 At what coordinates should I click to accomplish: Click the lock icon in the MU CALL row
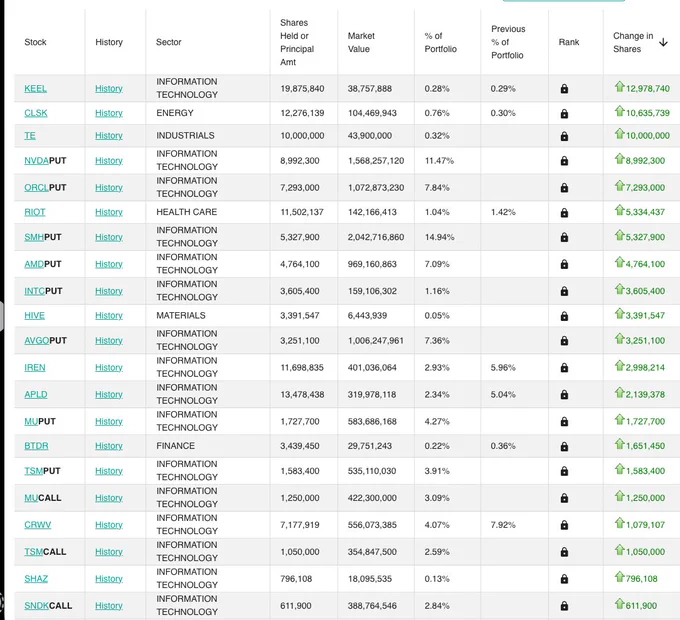564,498
